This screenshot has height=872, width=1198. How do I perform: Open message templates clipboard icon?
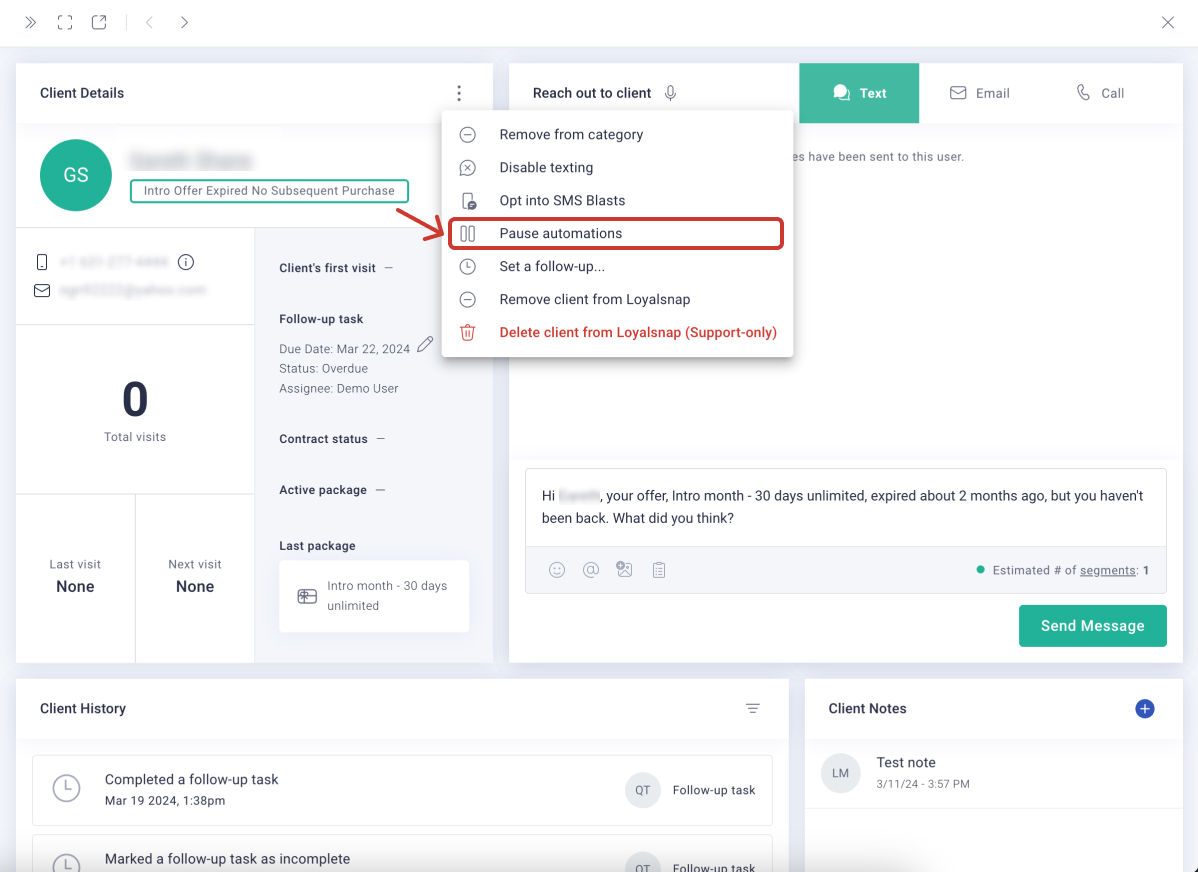(x=659, y=570)
